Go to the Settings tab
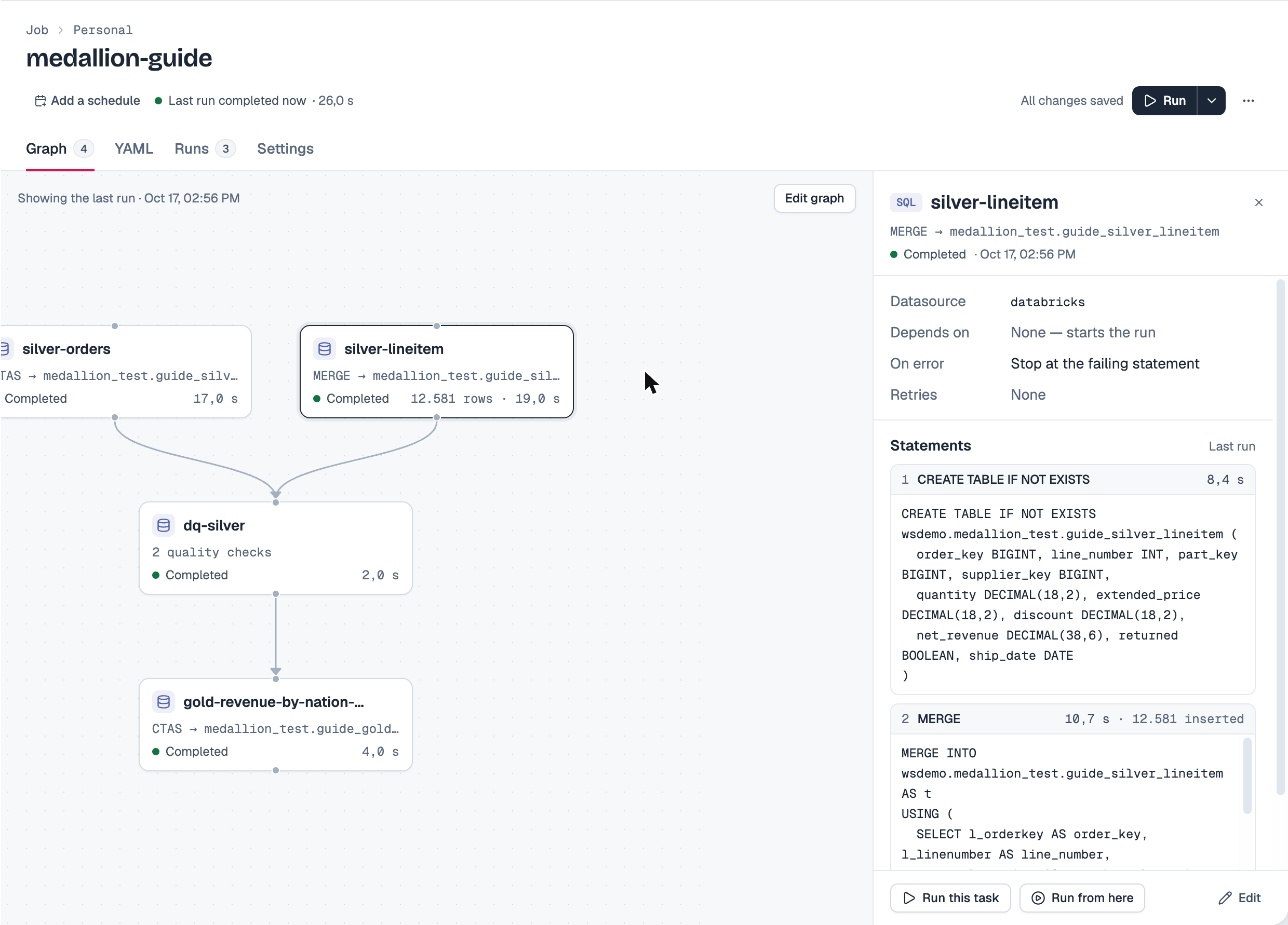 point(285,149)
